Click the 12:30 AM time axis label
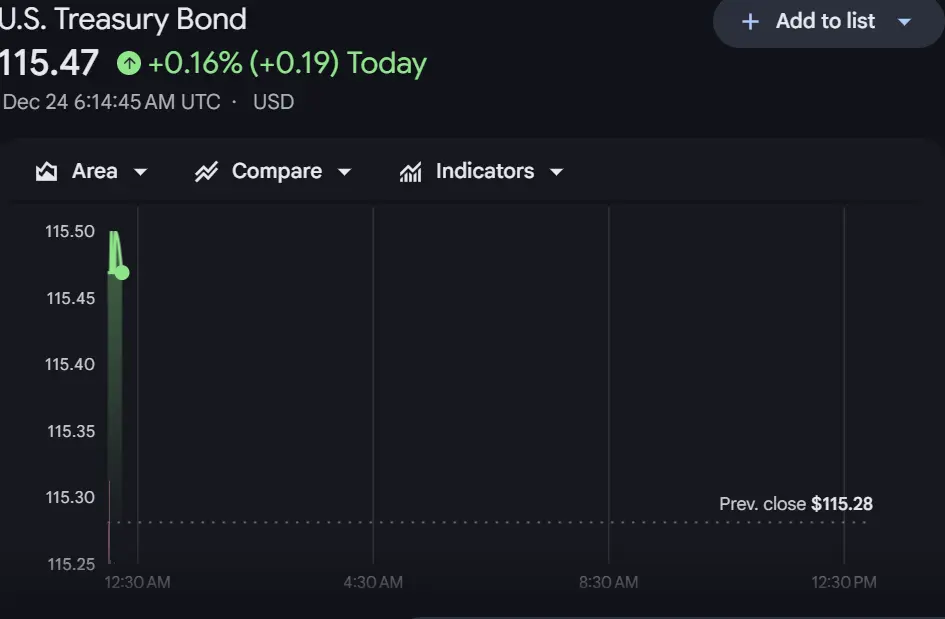This screenshot has width=945, height=619. click(x=136, y=581)
